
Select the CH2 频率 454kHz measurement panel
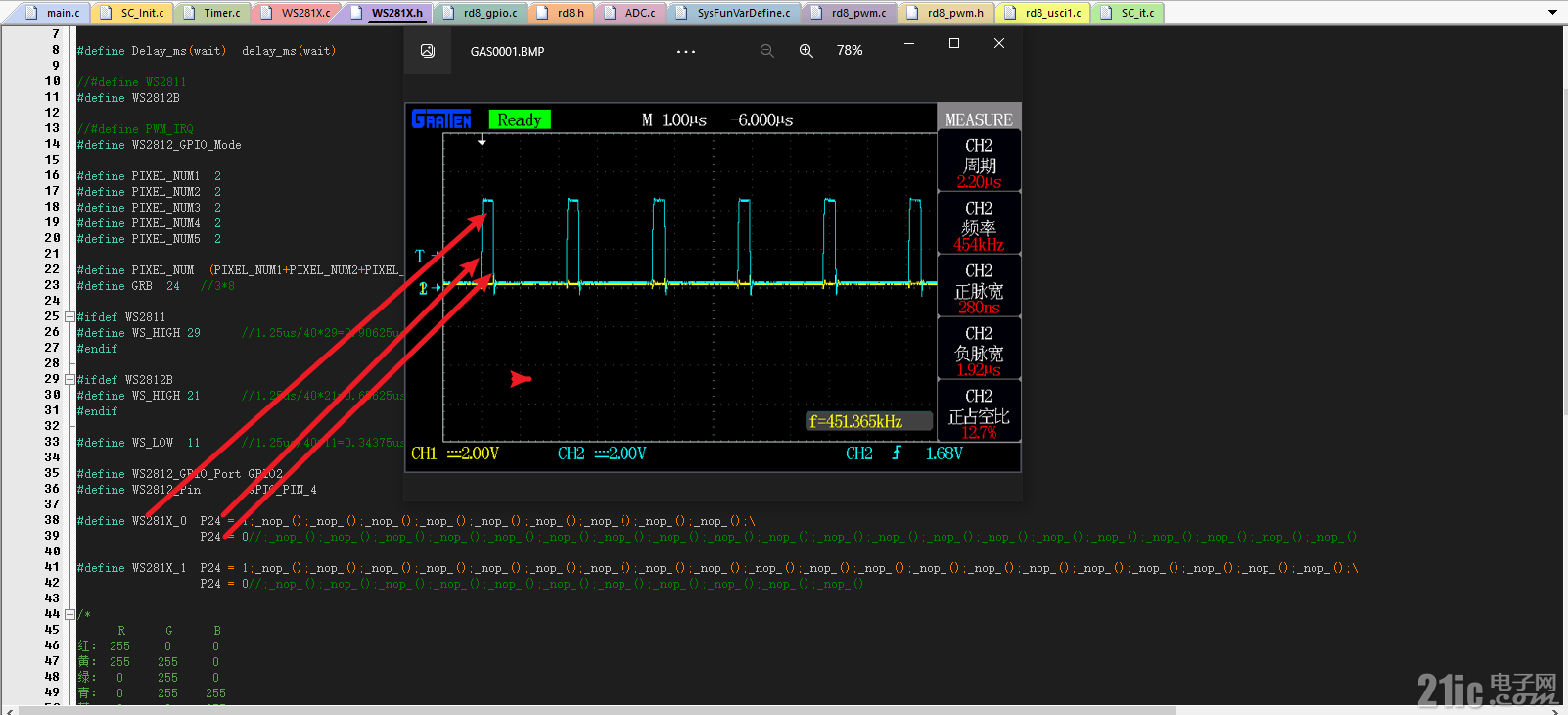click(x=979, y=224)
